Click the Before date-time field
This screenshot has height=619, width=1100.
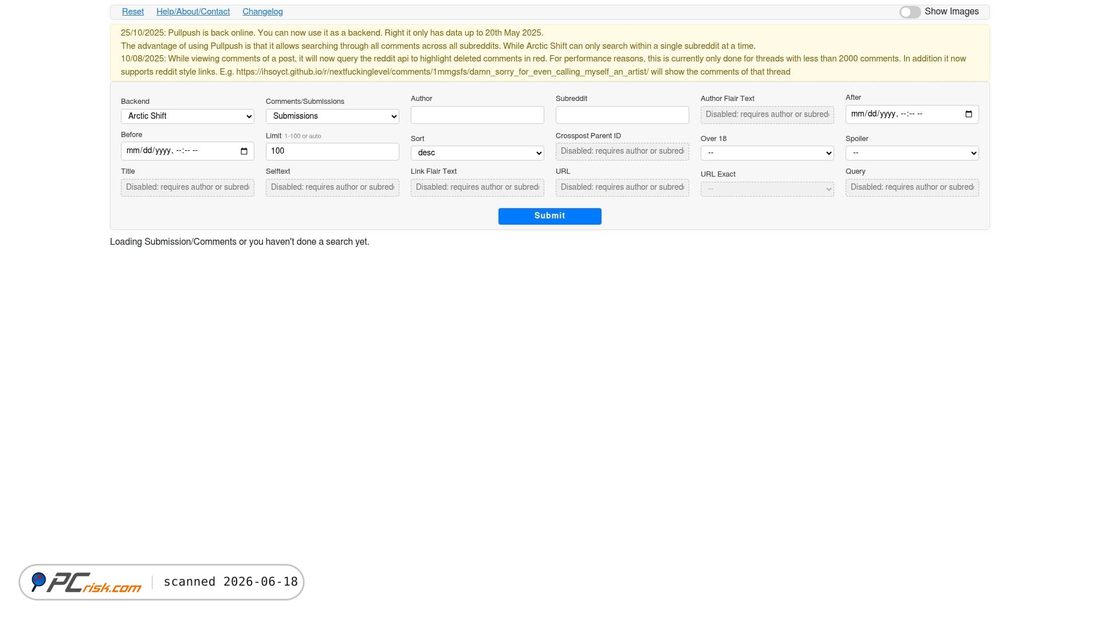[x=187, y=151]
